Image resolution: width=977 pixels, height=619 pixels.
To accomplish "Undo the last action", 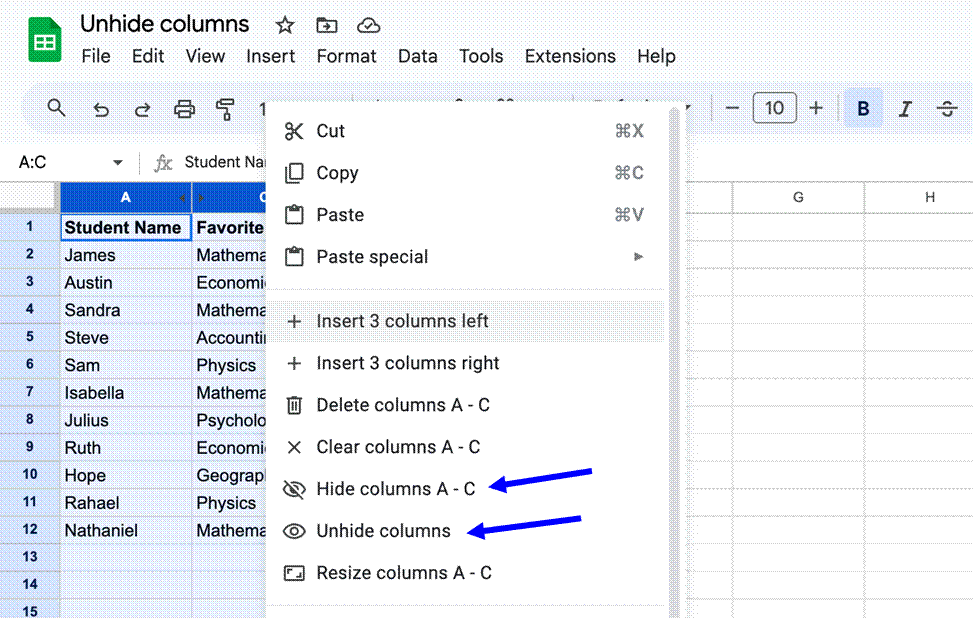I will pos(101,108).
